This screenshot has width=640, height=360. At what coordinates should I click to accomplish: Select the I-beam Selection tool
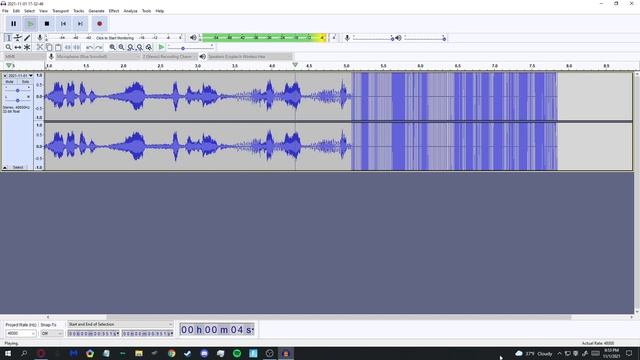(x=8, y=38)
